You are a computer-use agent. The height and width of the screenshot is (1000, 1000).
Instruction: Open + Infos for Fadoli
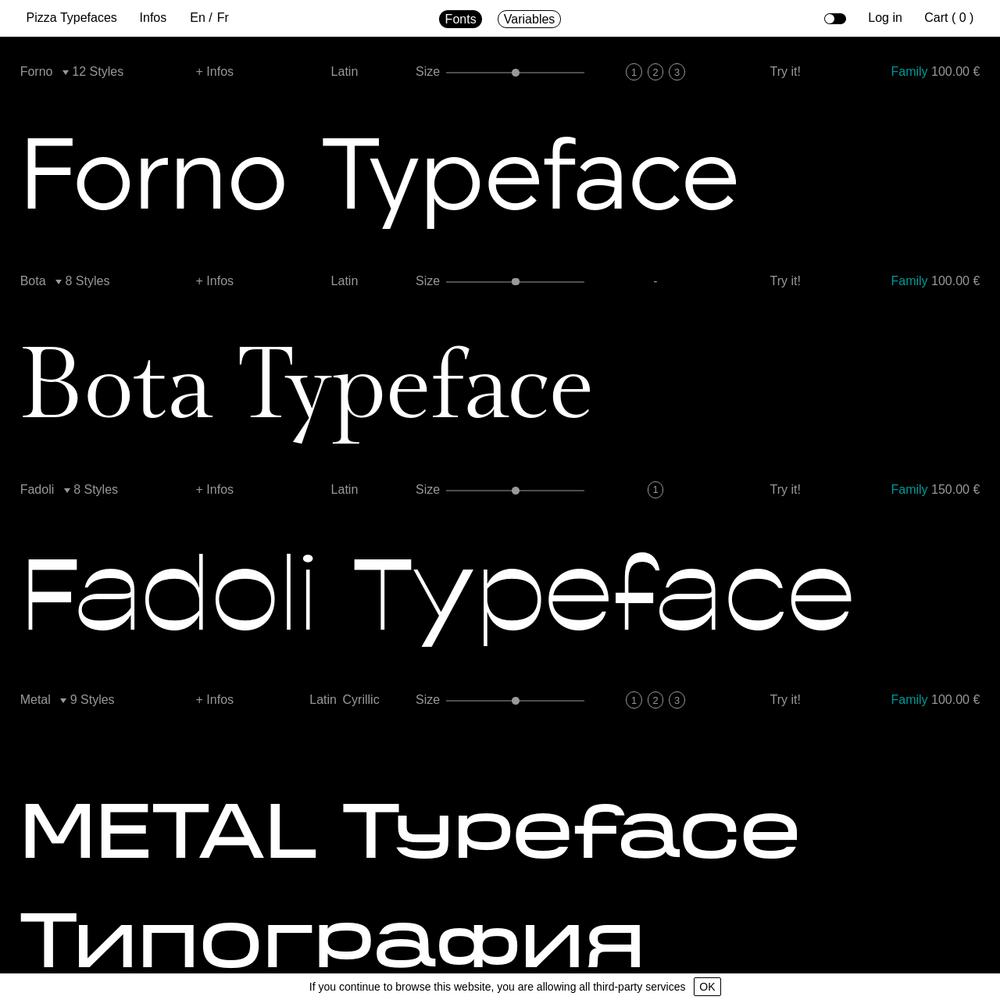tap(214, 490)
